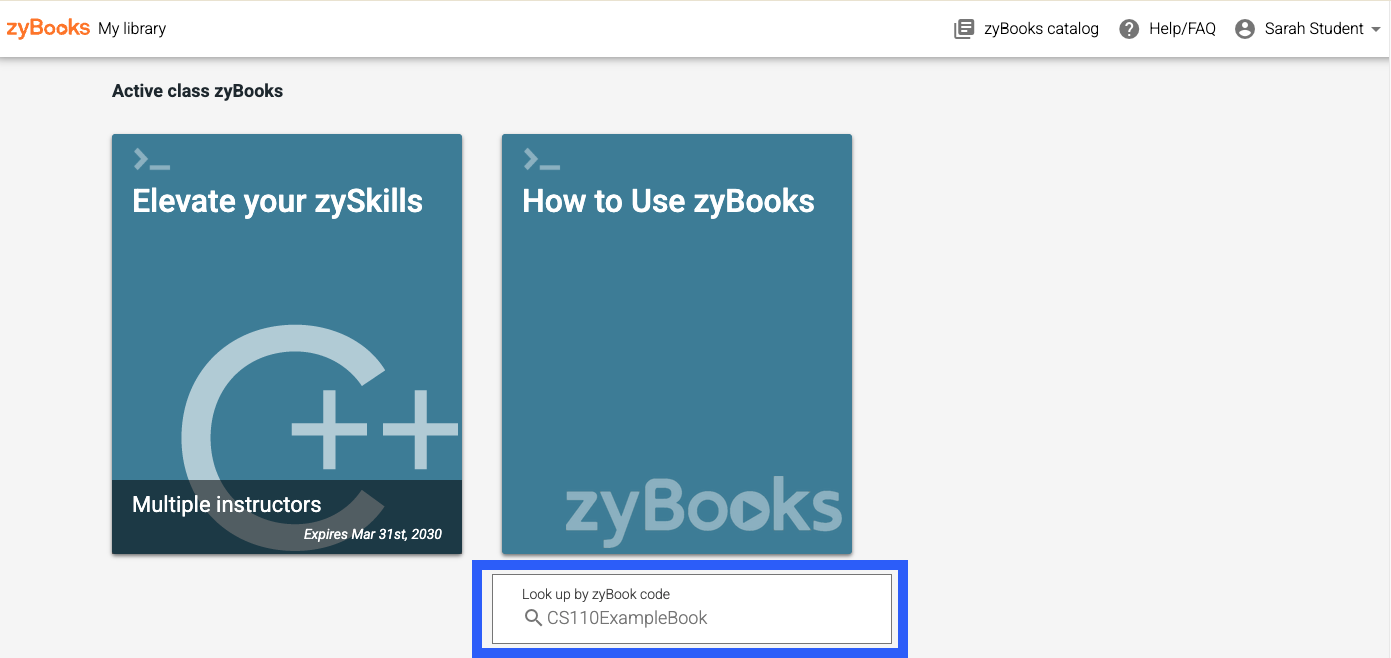The image size is (1391, 658).
Task: Click Active class zyBooks heading
Action: click(x=198, y=91)
